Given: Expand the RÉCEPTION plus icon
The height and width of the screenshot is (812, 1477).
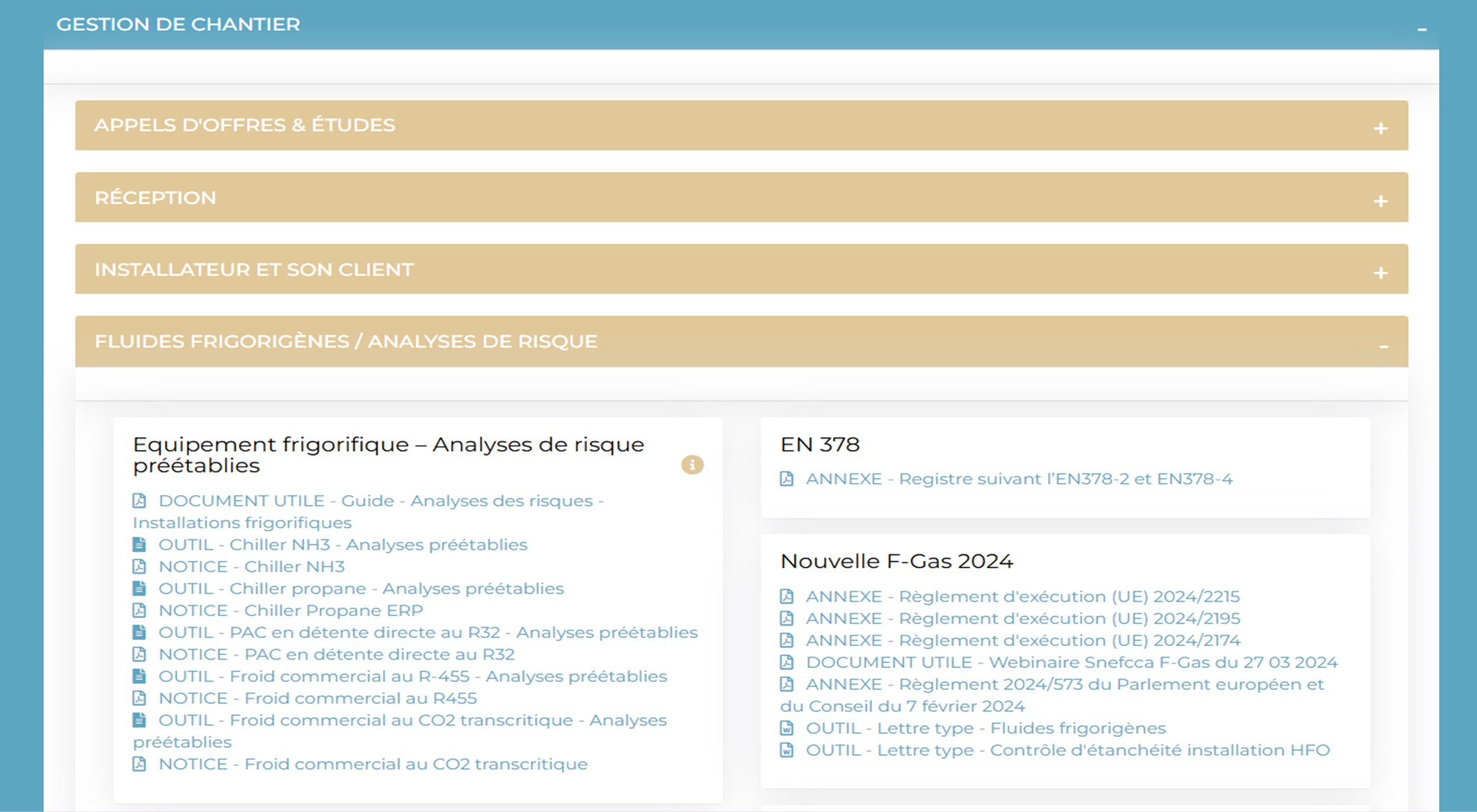Looking at the screenshot, I should tap(1380, 201).
